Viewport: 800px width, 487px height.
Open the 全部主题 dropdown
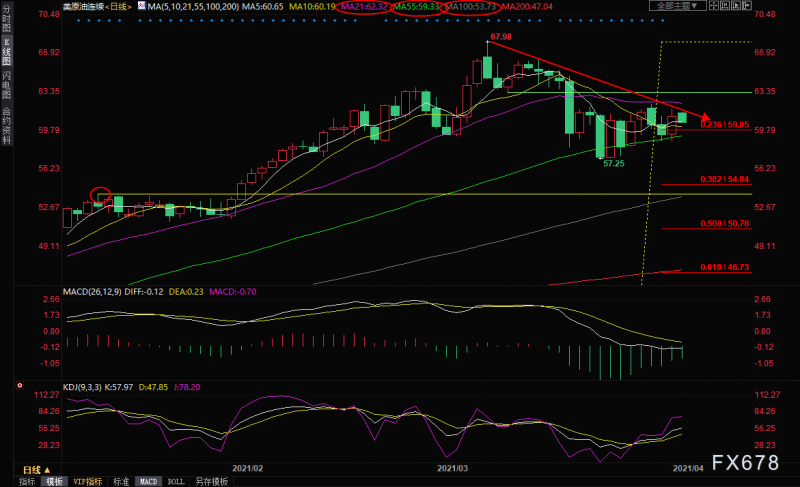tap(678, 6)
